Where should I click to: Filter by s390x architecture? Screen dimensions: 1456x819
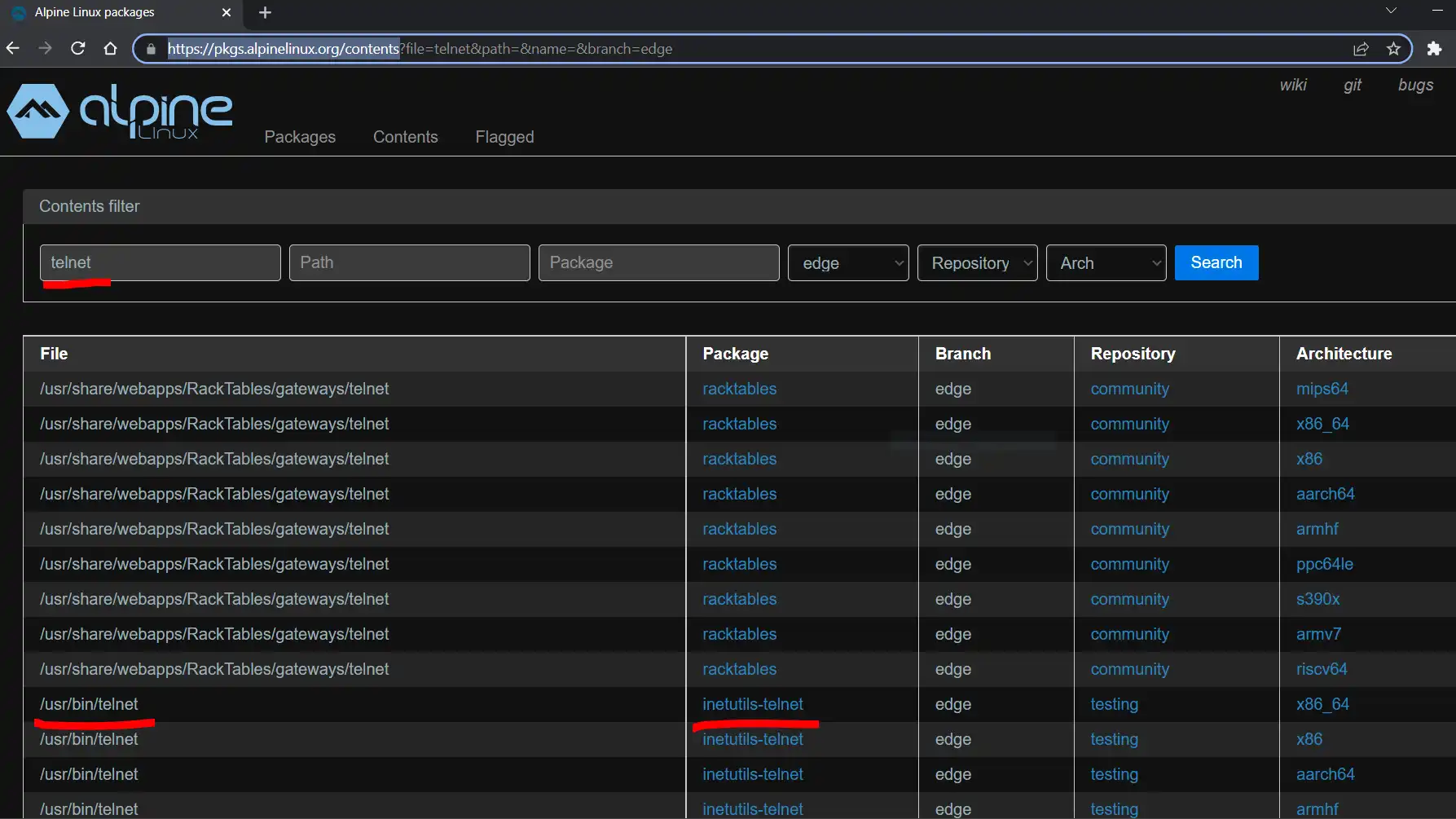pos(1318,599)
